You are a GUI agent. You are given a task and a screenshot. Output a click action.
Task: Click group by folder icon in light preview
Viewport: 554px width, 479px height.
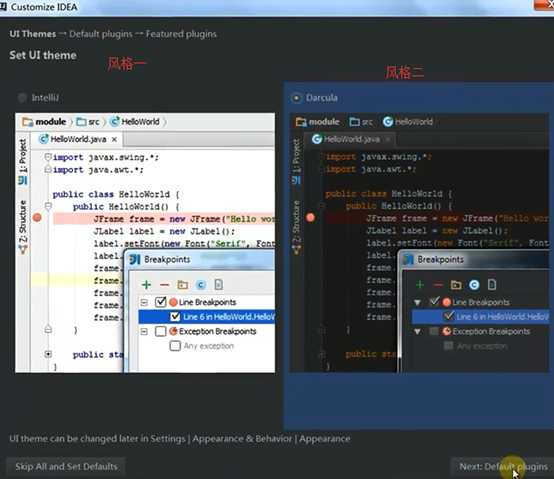pyautogui.click(x=183, y=285)
